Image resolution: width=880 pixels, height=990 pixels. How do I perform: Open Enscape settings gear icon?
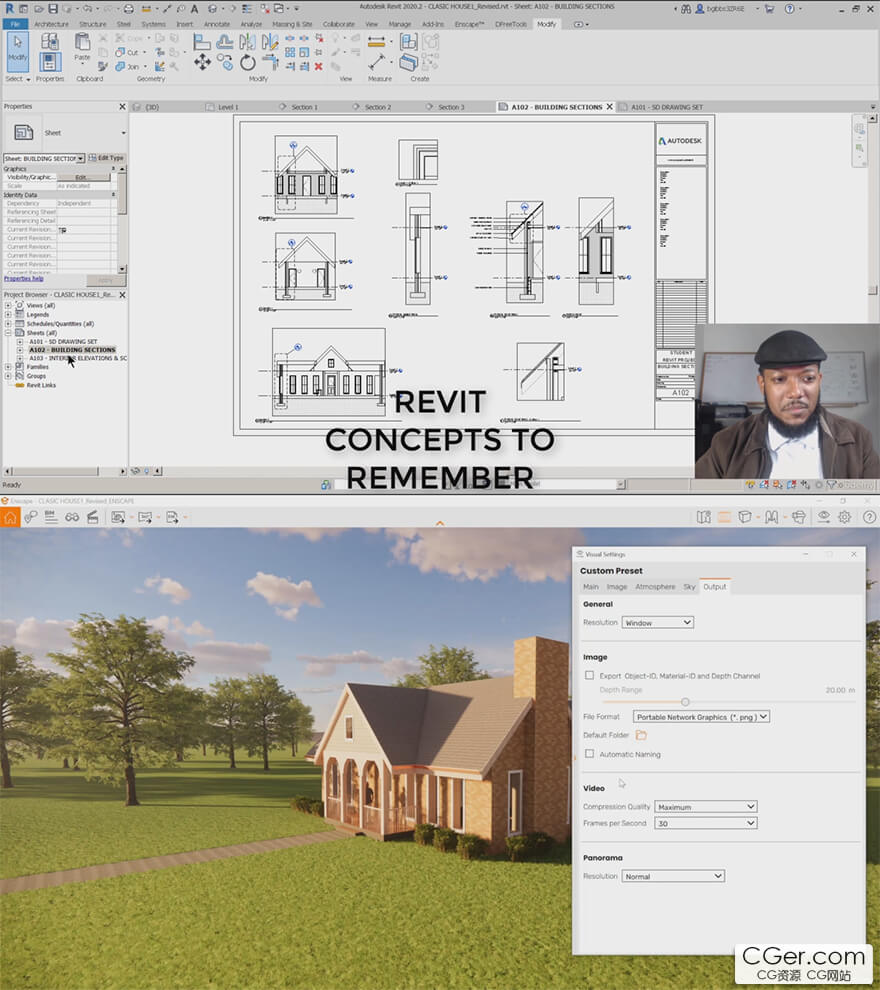click(x=845, y=517)
